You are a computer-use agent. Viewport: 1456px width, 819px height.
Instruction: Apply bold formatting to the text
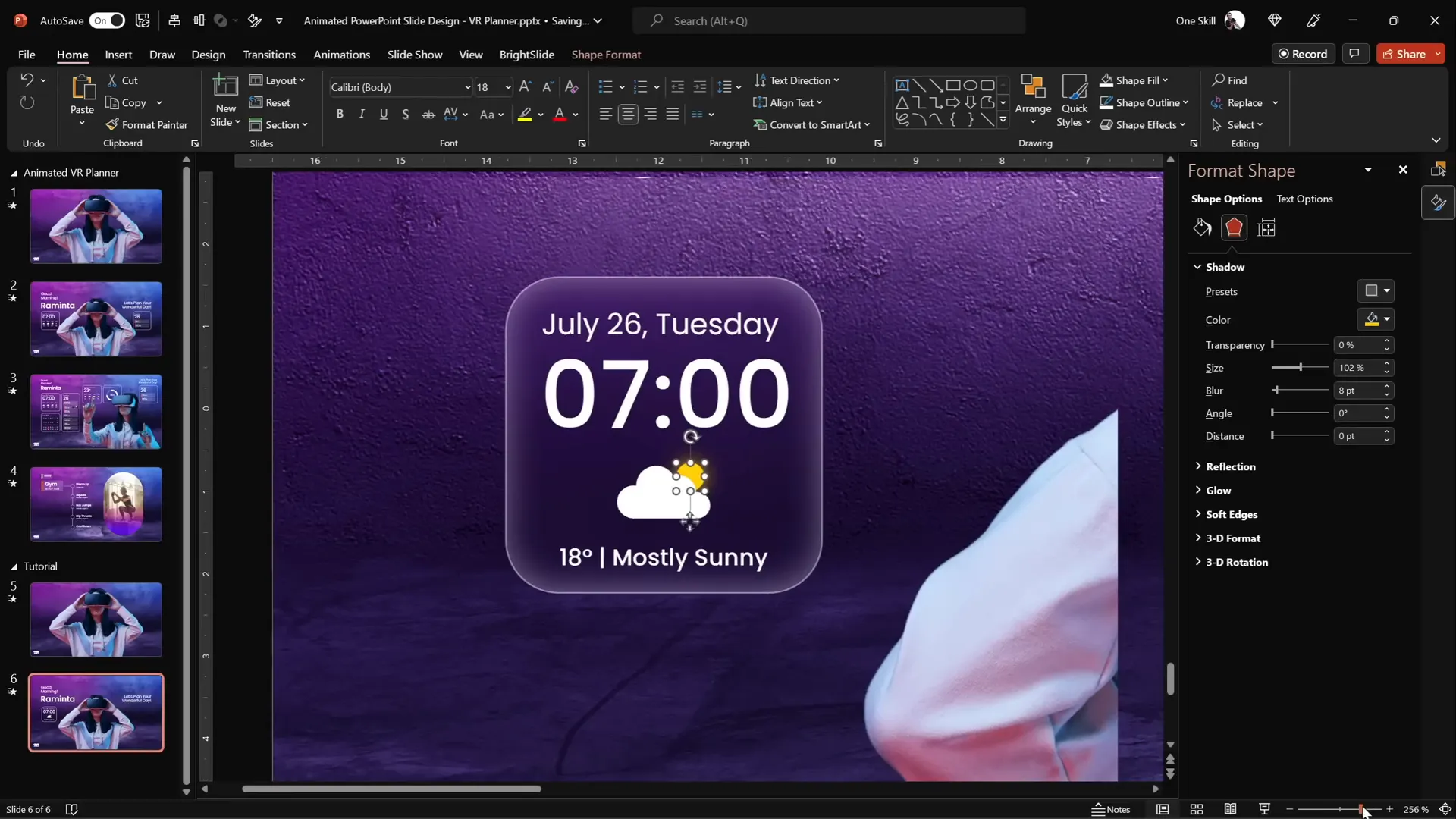tap(340, 114)
